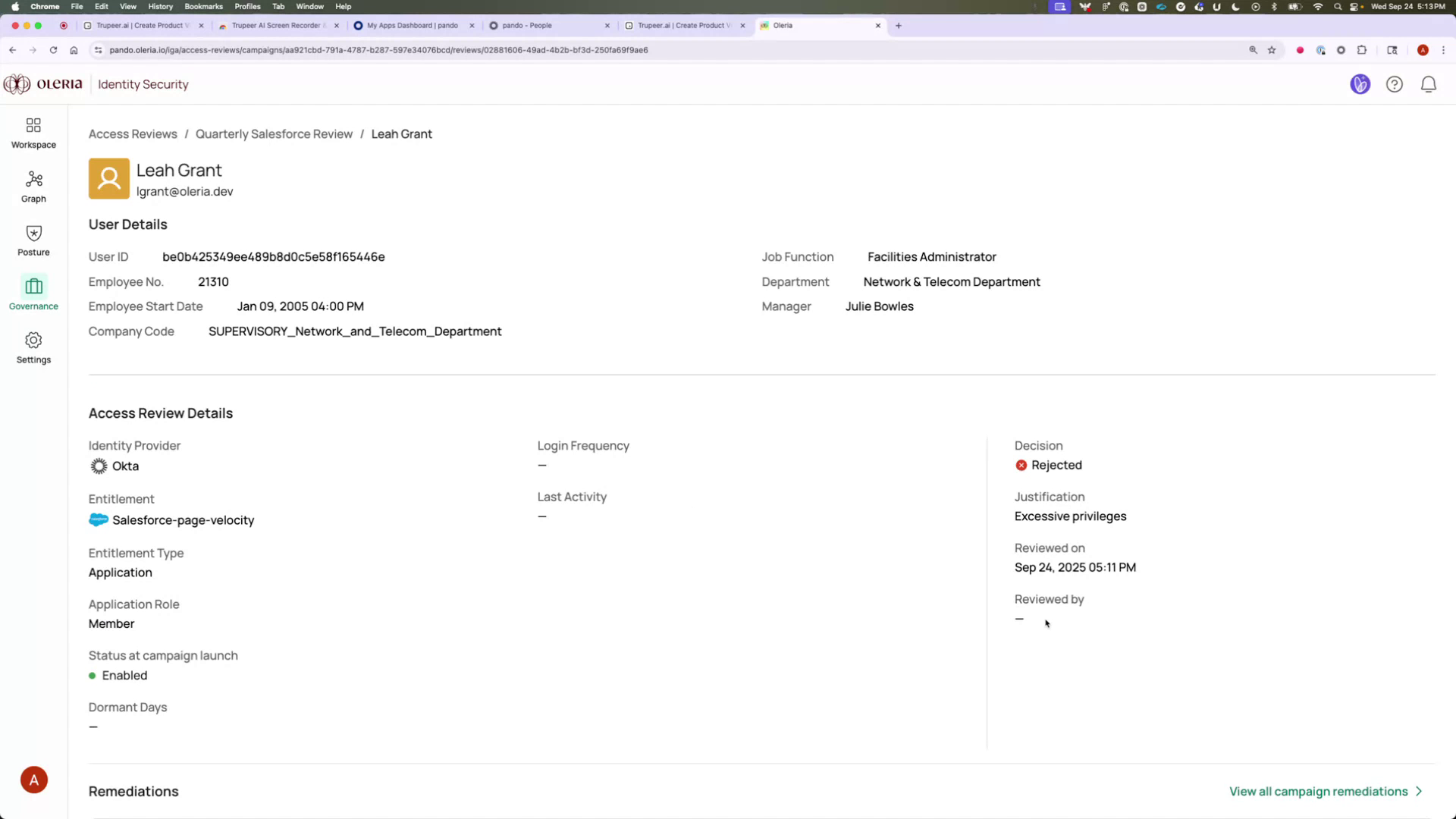The width and height of the screenshot is (1456, 819).
Task: Click the Chrome extensions puzzle icon
Action: click(1361, 50)
